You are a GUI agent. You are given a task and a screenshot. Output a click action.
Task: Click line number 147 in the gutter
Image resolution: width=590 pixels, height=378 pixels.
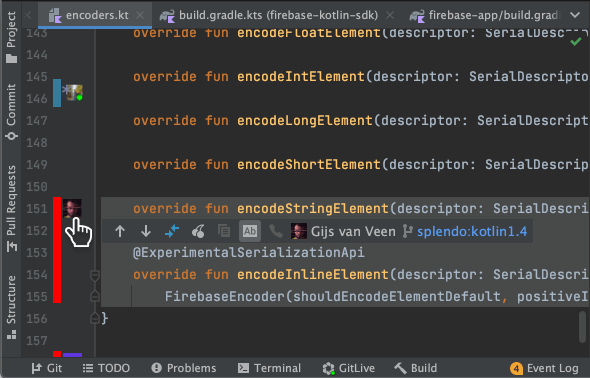click(x=37, y=121)
